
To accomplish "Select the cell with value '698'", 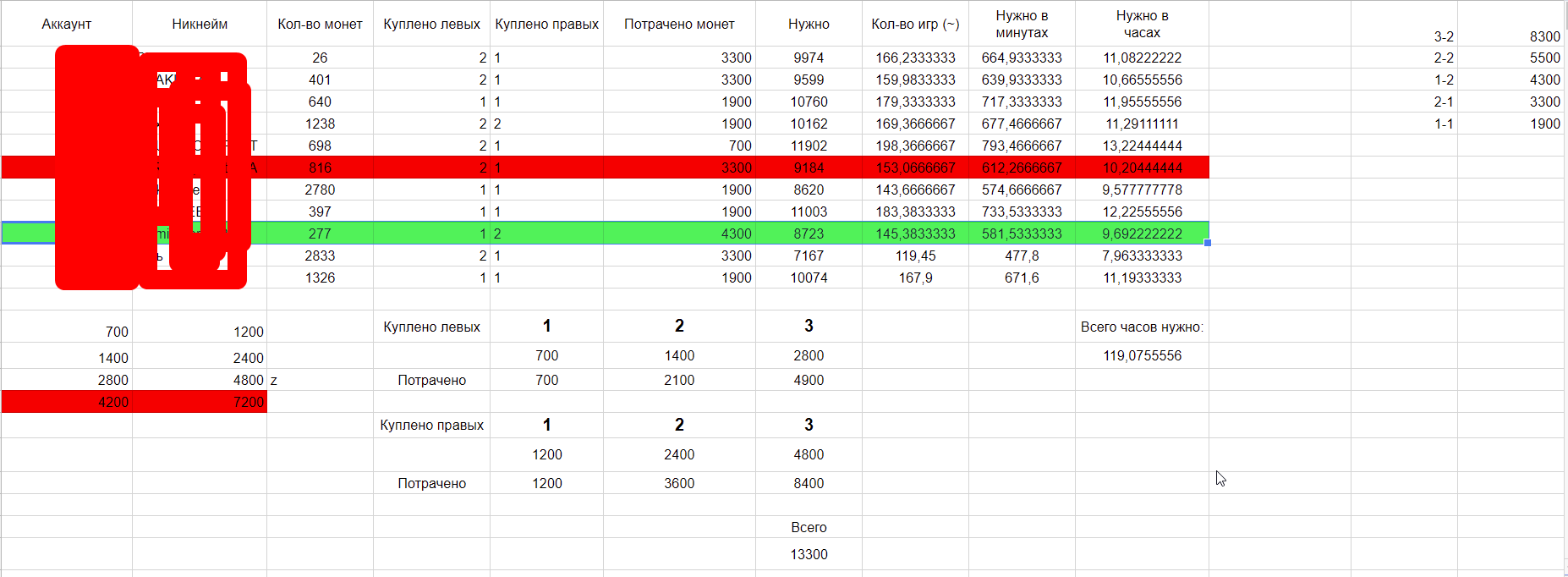I will pyautogui.click(x=320, y=146).
